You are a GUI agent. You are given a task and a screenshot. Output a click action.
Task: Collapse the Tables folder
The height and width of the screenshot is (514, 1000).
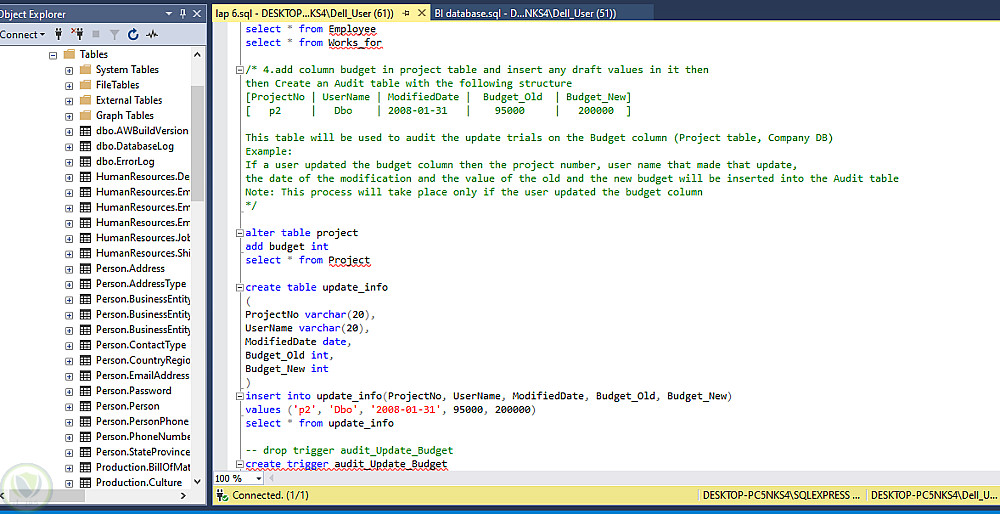click(53, 55)
